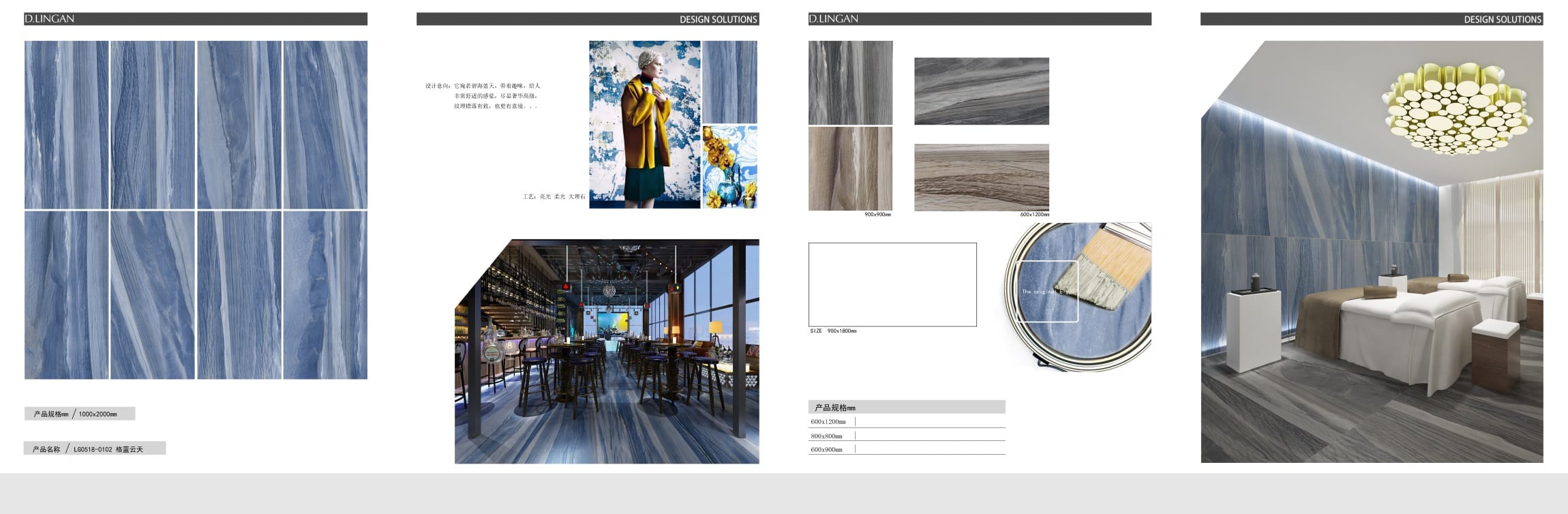Click the empty rectangle above SIZE 900x1800mm

pos(892,284)
